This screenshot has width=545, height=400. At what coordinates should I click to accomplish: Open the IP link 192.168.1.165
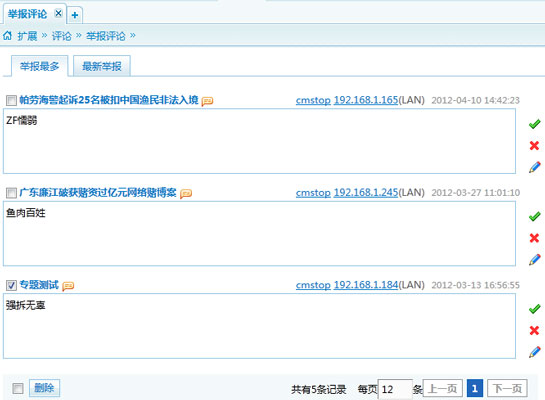coord(366,100)
